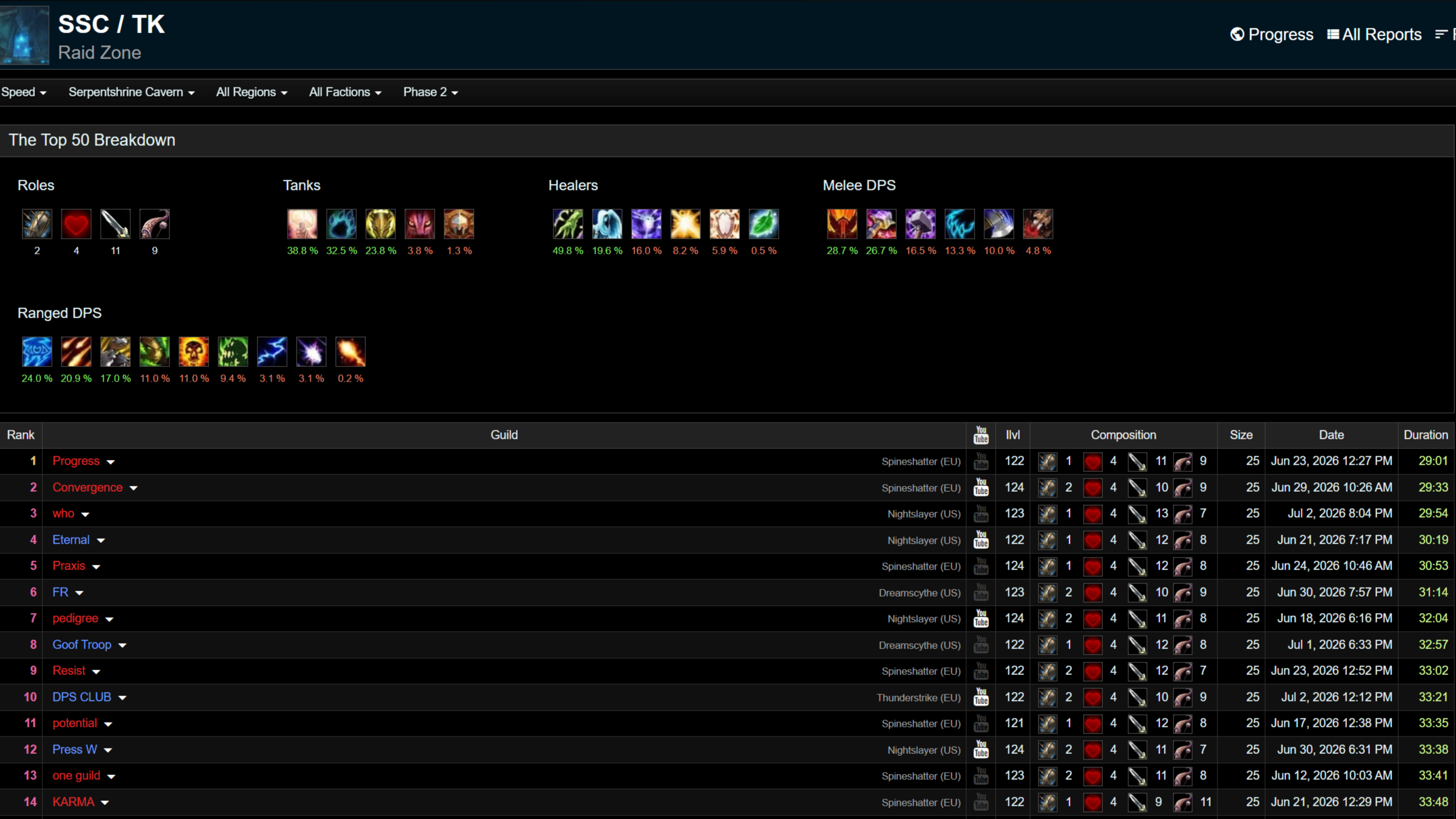Click the melee sword icon under Roles

point(115,224)
